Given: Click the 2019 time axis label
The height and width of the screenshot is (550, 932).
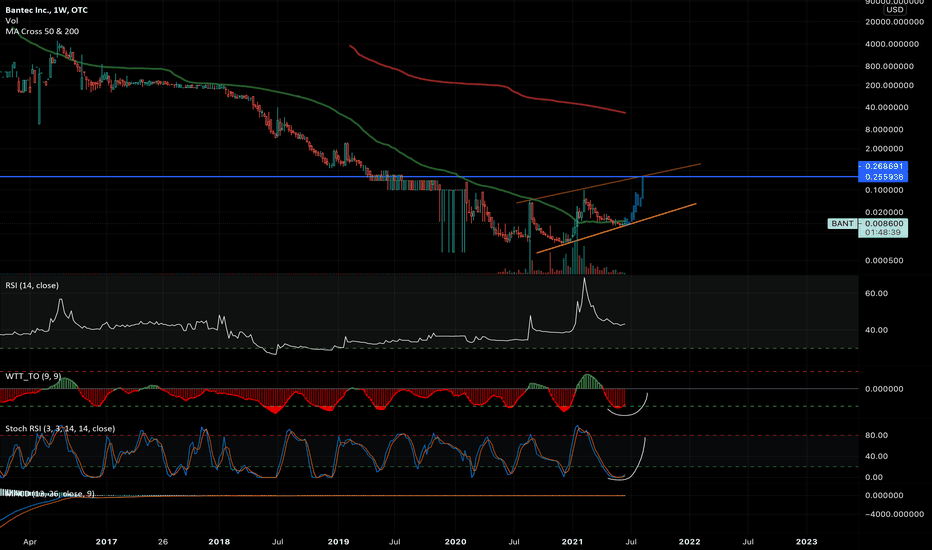Looking at the screenshot, I should 338,542.
